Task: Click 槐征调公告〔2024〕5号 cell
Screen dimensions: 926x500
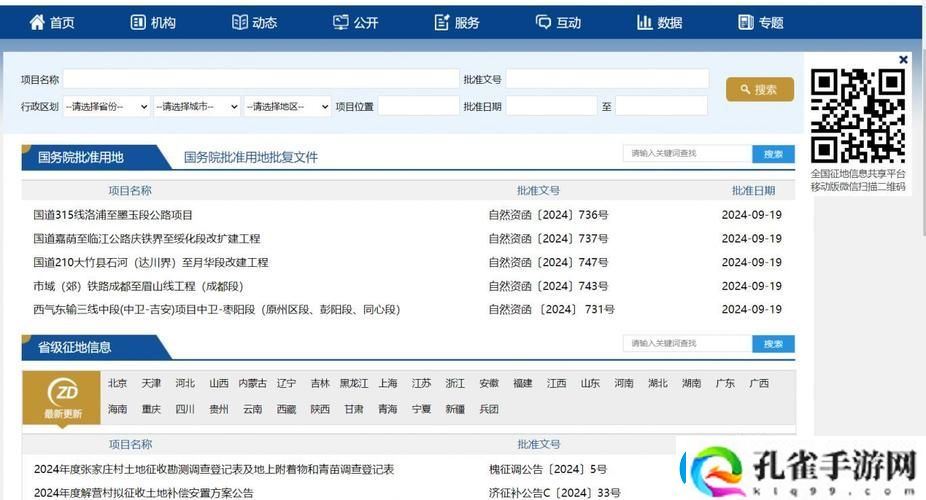Action: tap(547, 469)
